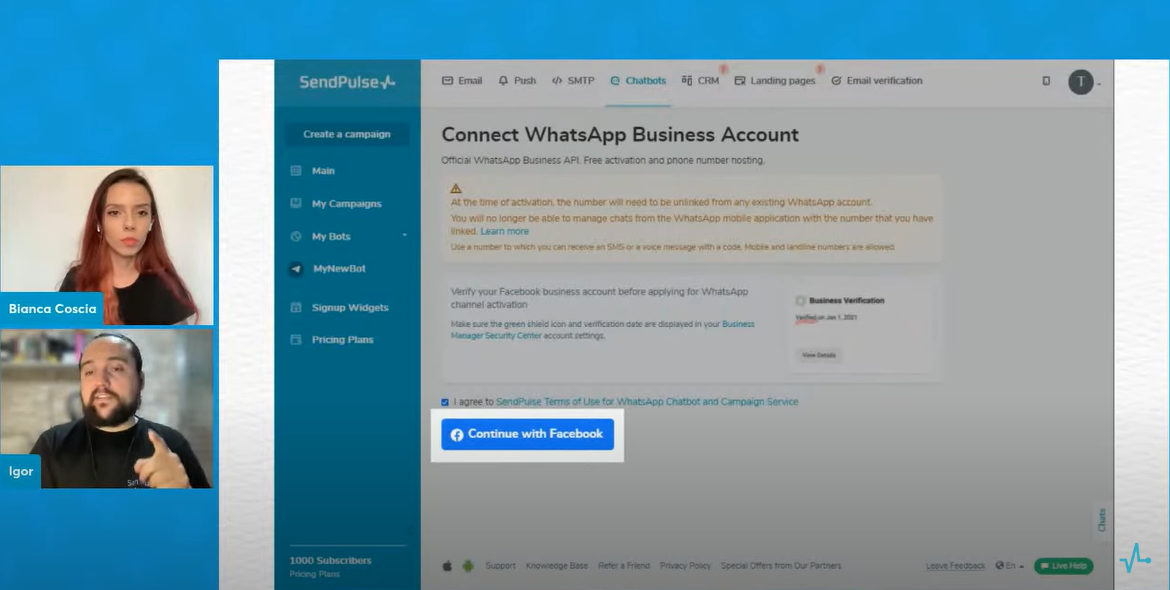Click the warning triangle icon
This screenshot has height=590, width=1170.
(x=456, y=189)
